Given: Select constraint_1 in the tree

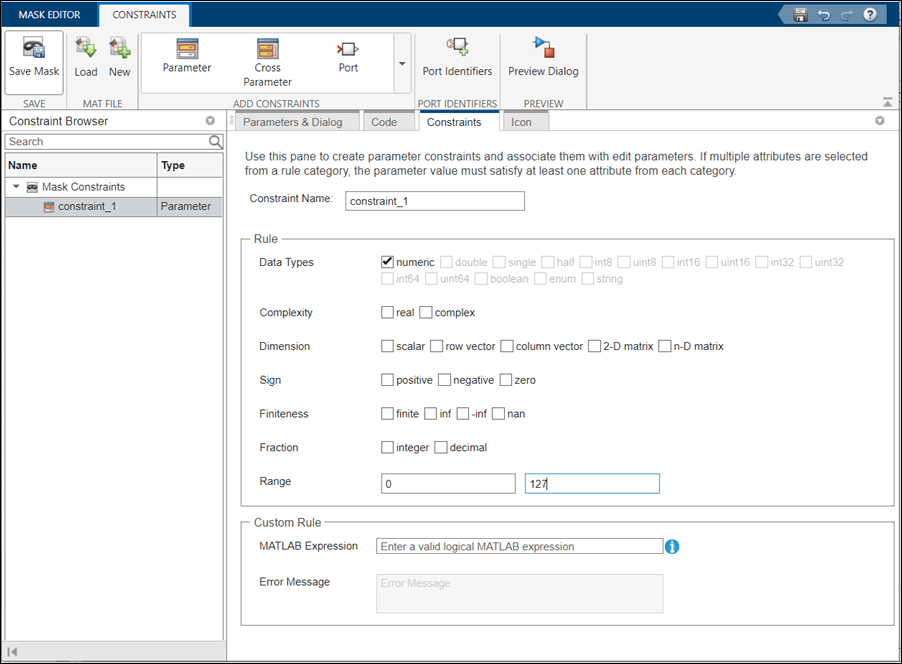Looking at the screenshot, I should point(87,207).
